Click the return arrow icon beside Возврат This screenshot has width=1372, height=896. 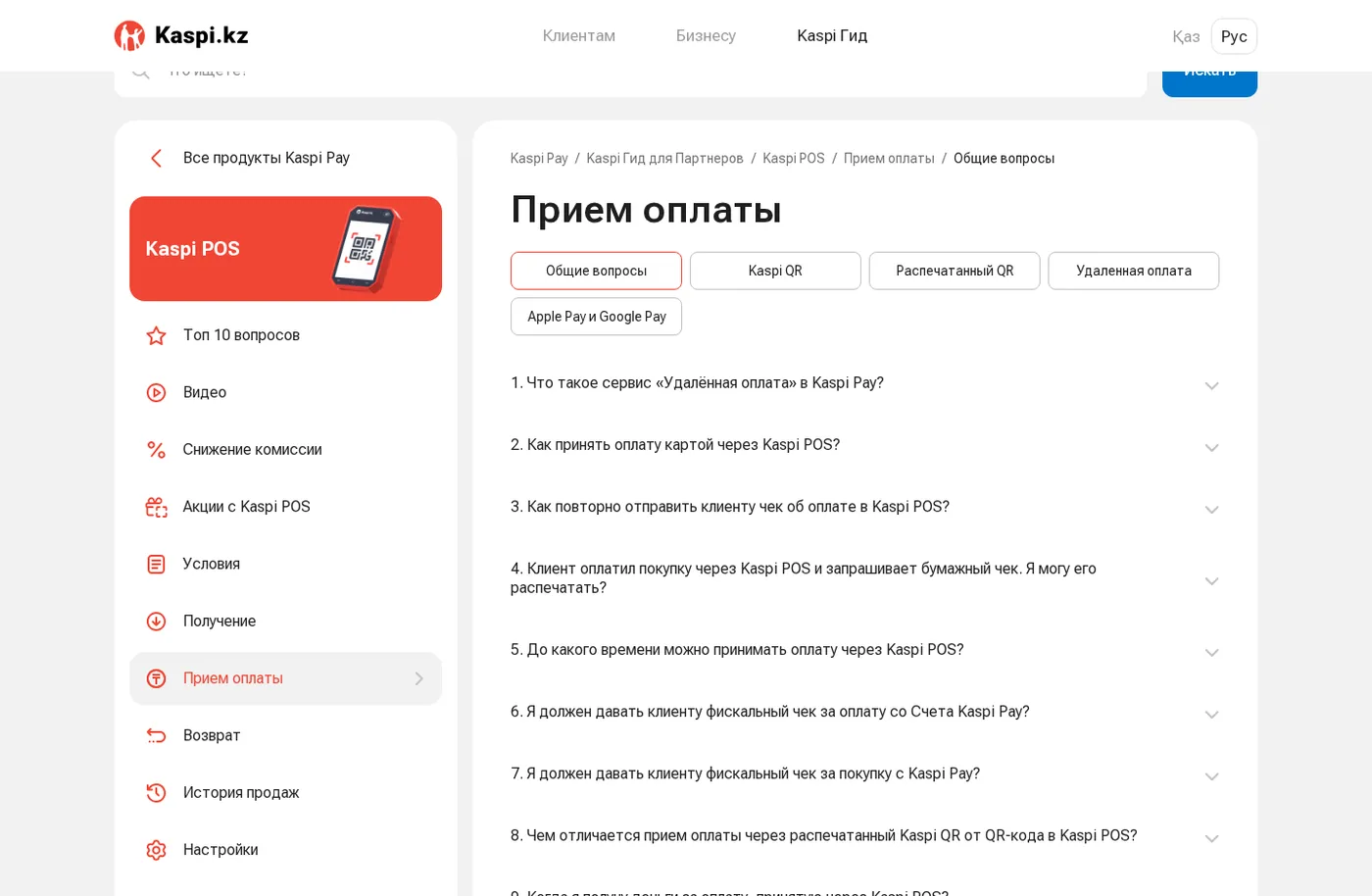tap(156, 735)
